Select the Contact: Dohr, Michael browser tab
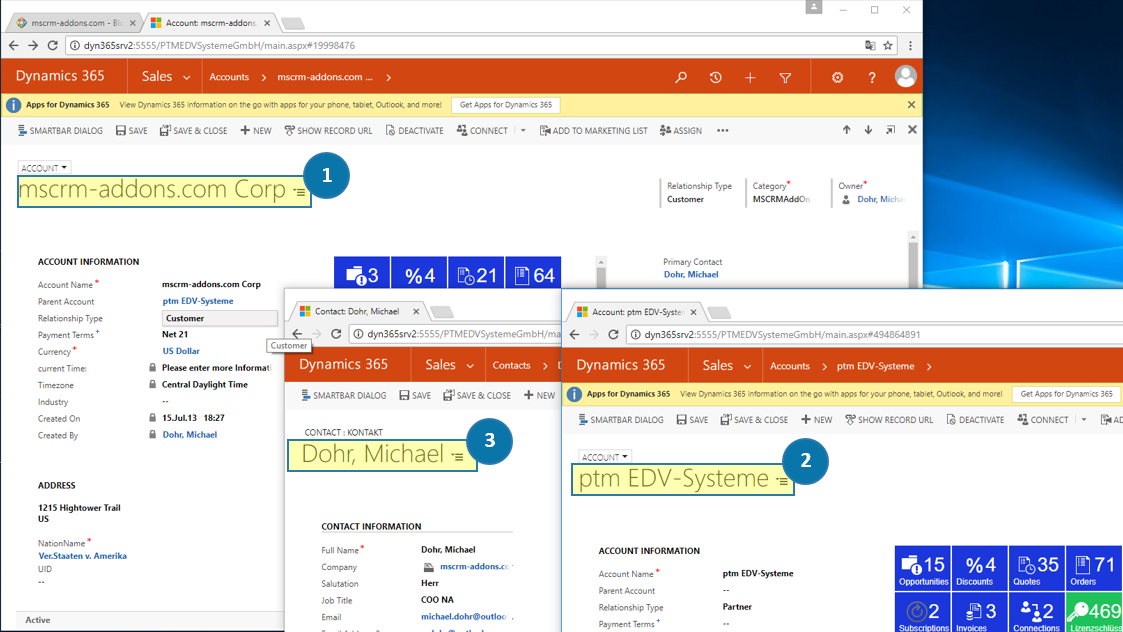Image resolution: width=1123 pixels, height=632 pixels. (x=357, y=312)
